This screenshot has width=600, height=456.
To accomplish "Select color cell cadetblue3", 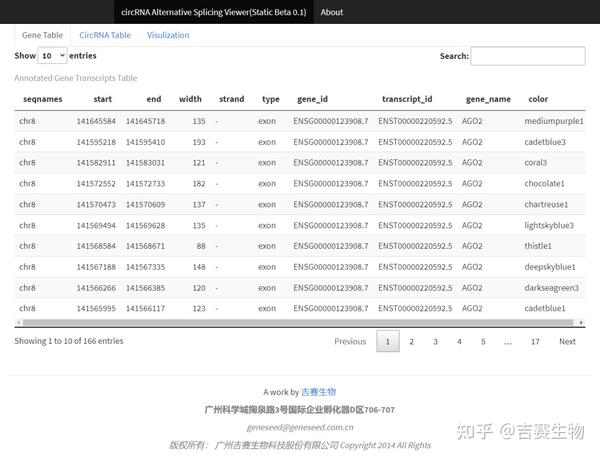I will click(545, 142).
